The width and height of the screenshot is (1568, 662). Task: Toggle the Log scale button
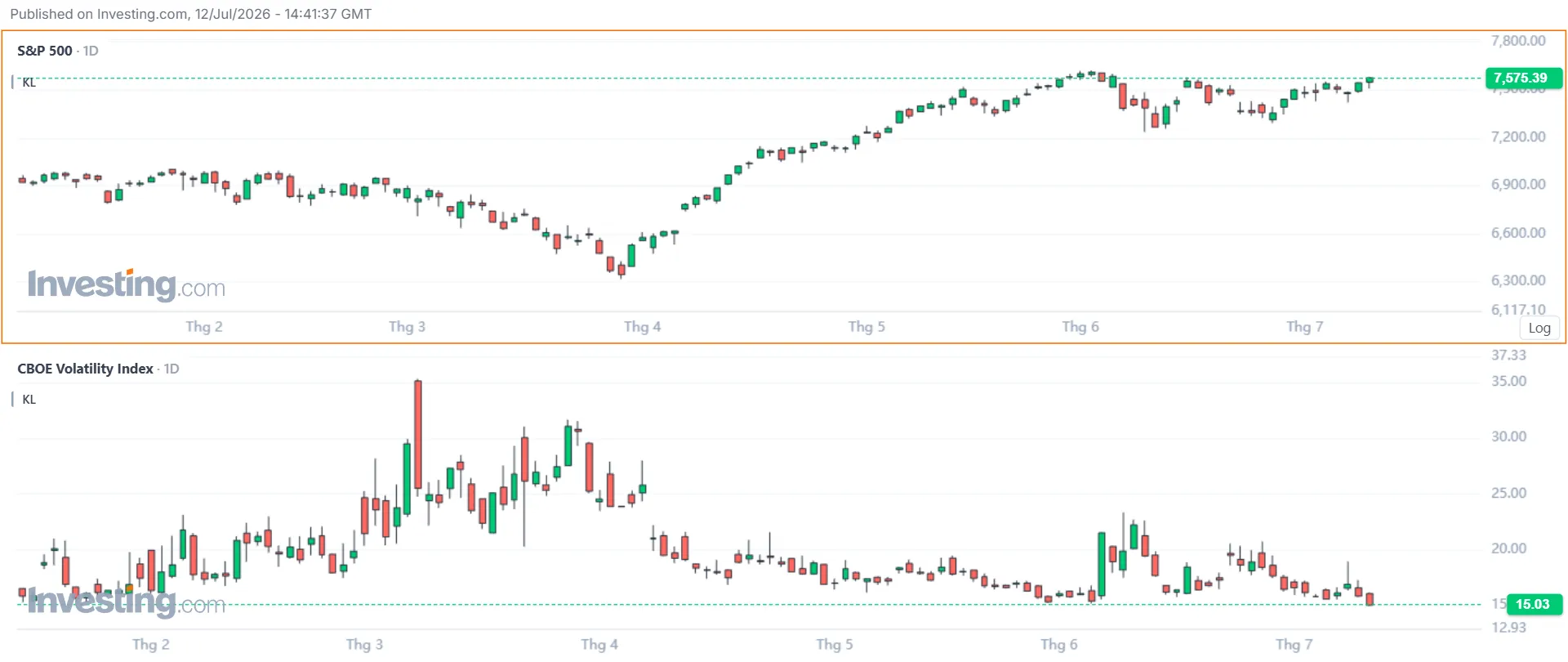coord(1539,328)
